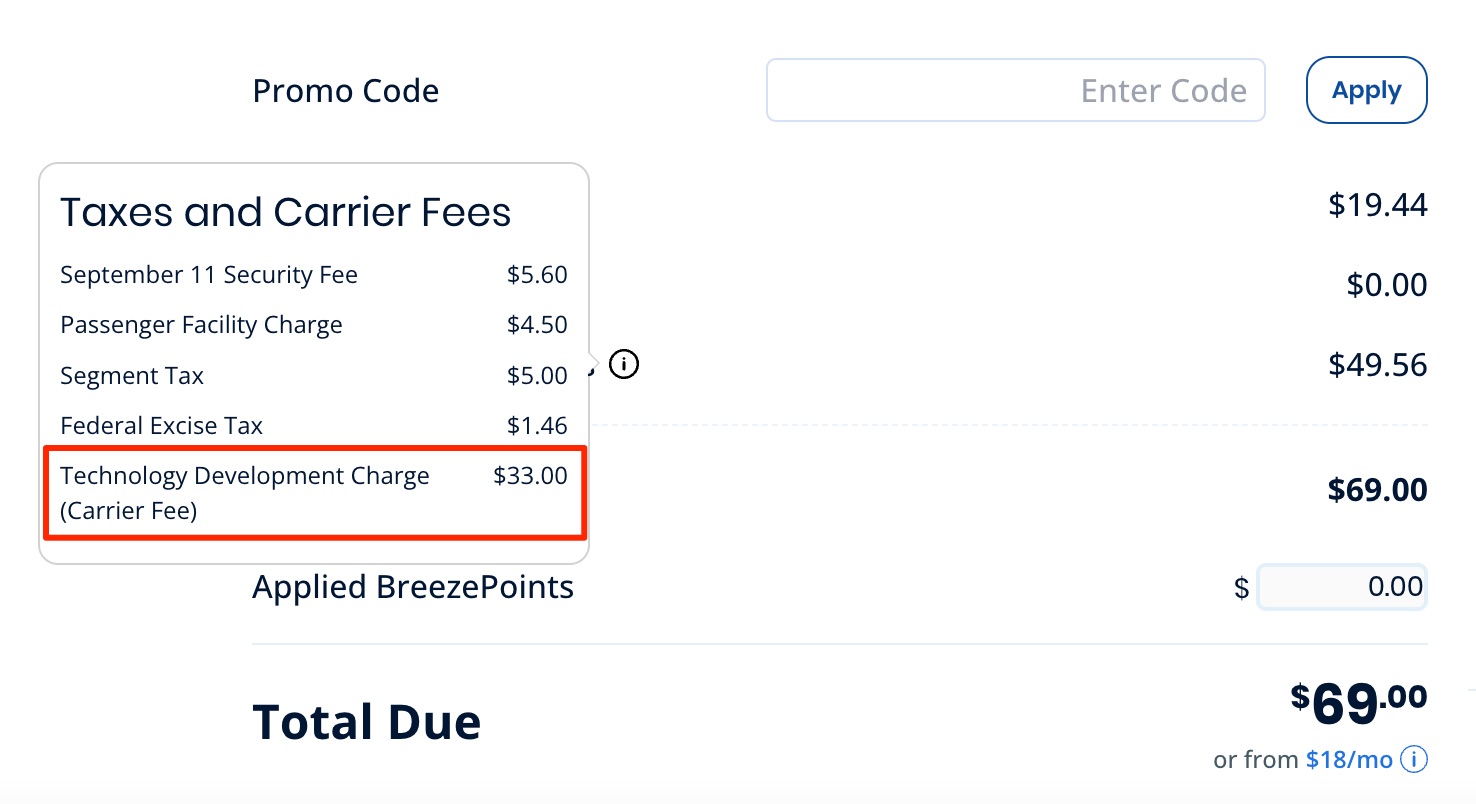Image resolution: width=1476 pixels, height=804 pixels.
Task: Click the bold $69.00 subtotal amount
Action: tap(1379, 490)
